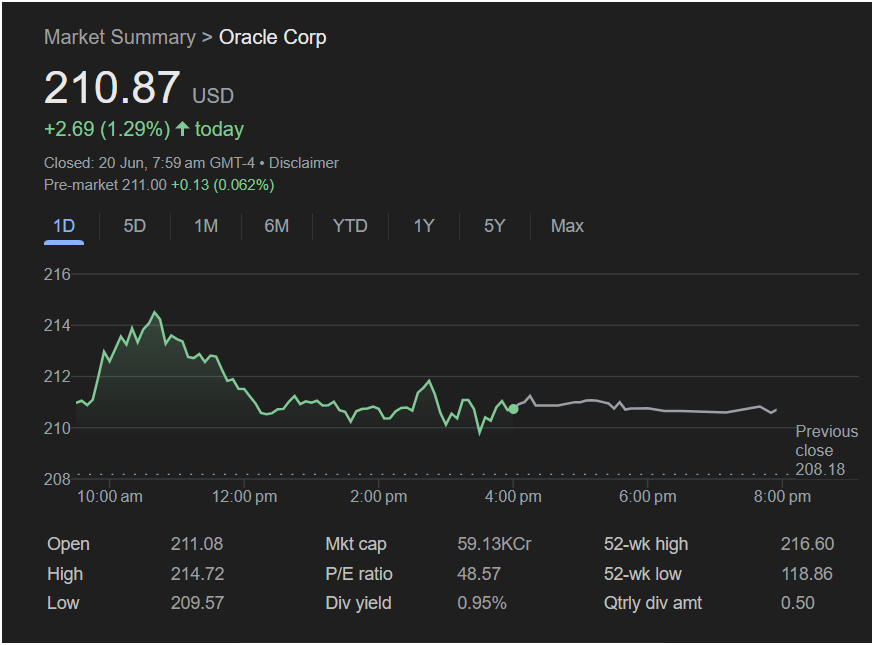Click the Qtrly div amt value 0.50
The height and width of the screenshot is (645, 874).
coord(798,603)
